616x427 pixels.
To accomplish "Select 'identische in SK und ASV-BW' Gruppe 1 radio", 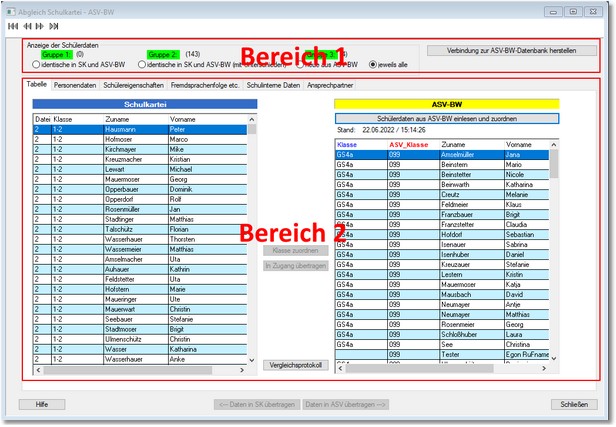I will point(36,64).
